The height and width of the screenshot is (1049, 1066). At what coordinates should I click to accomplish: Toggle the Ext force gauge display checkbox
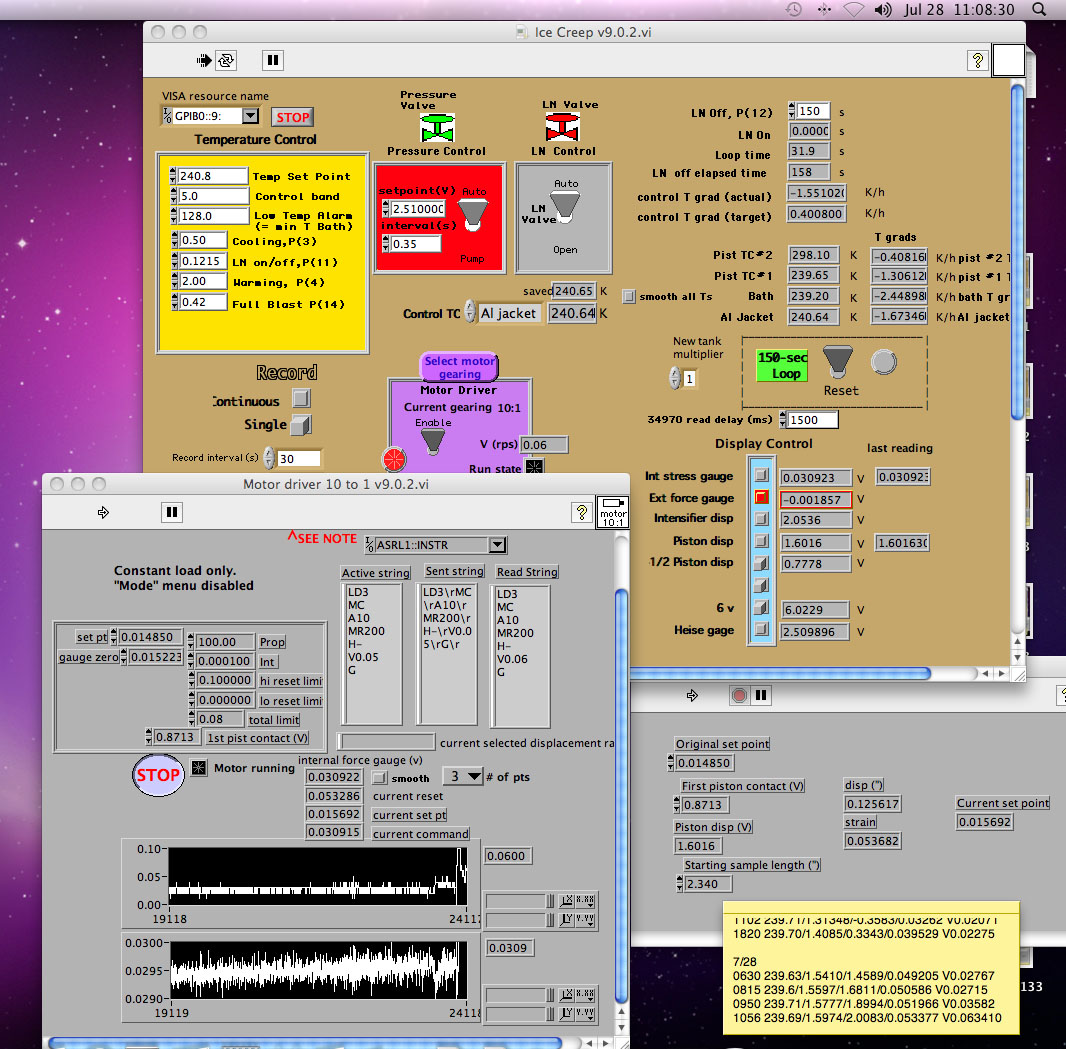point(761,498)
